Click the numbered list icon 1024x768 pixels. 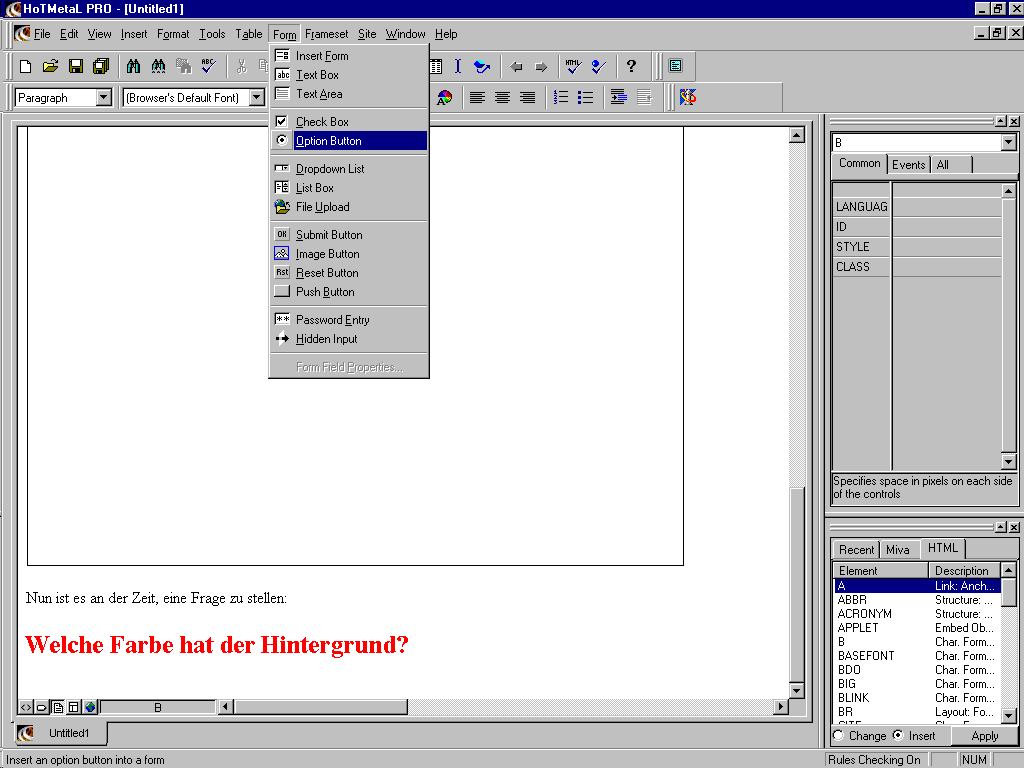pos(561,98)
